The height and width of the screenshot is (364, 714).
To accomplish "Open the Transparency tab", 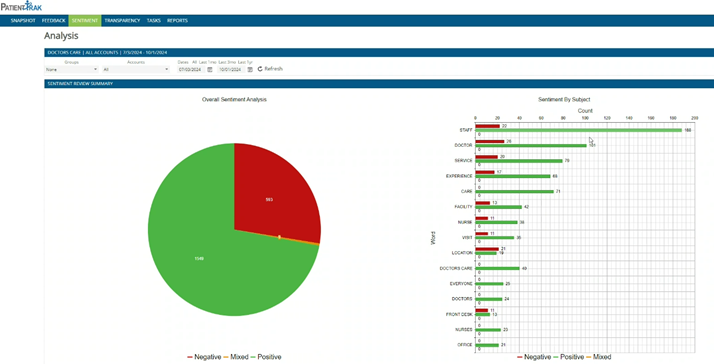I will click(122, 21).
